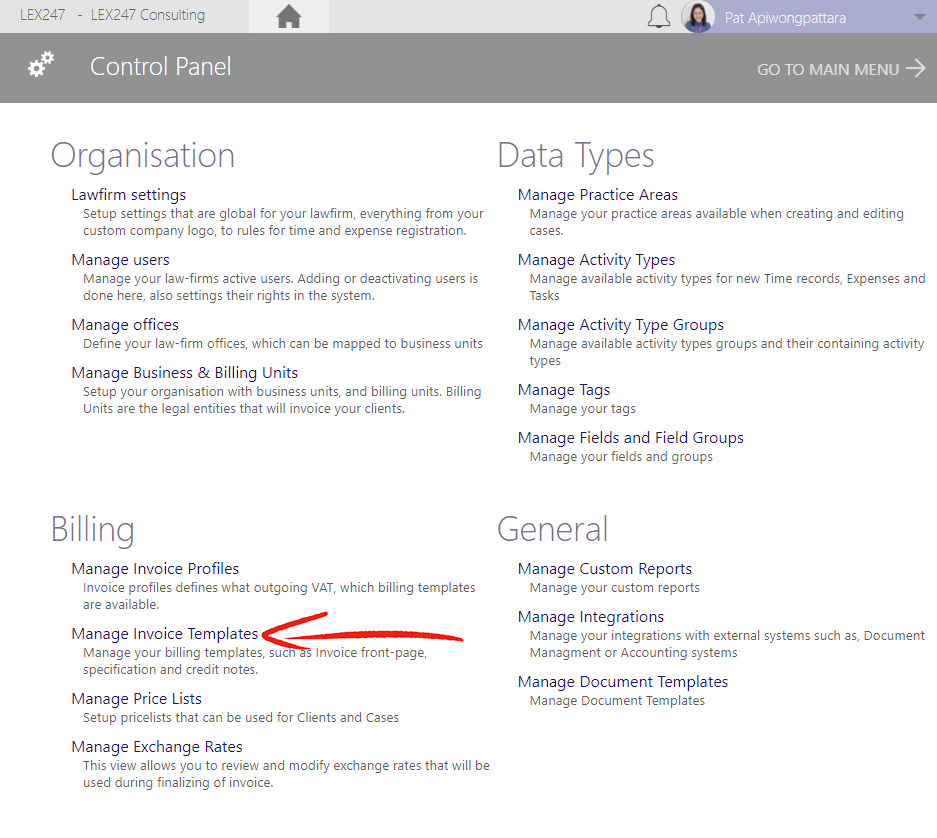
Task: Open Manage Invoice Templates
Action: coord(164,634)
